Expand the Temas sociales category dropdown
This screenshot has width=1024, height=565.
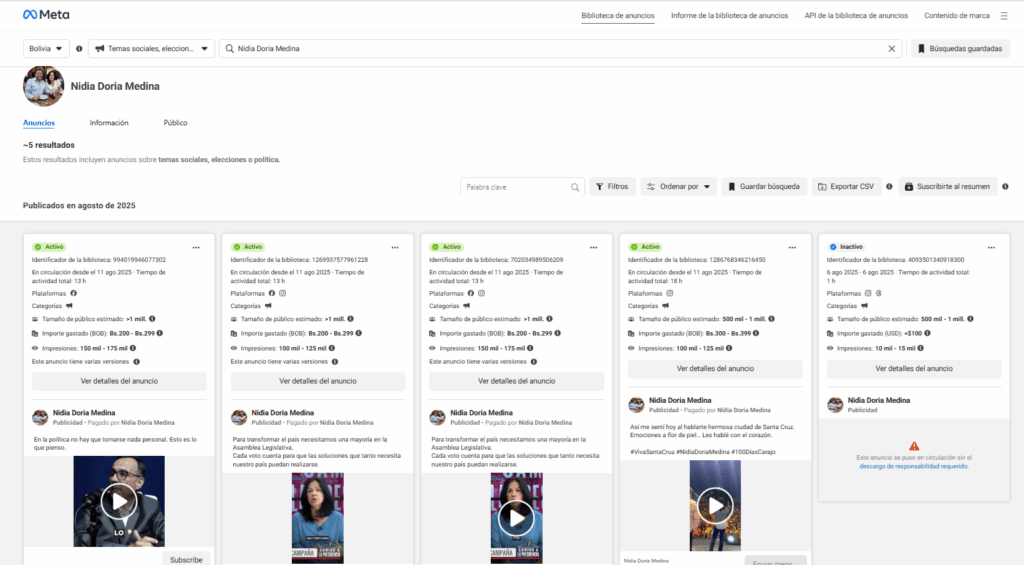pyautogui.click(x=151, y=48)
